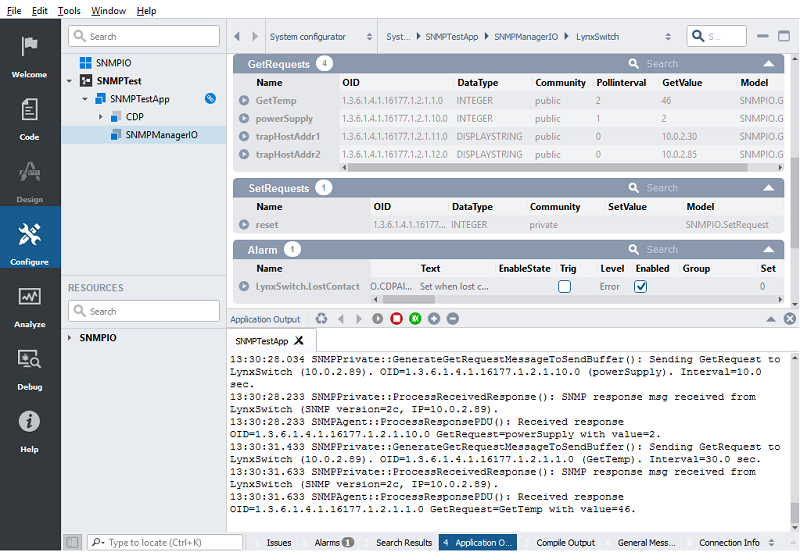Uncheck Enabled for LynxSwitch.LostContact alarm

(641, 286)
